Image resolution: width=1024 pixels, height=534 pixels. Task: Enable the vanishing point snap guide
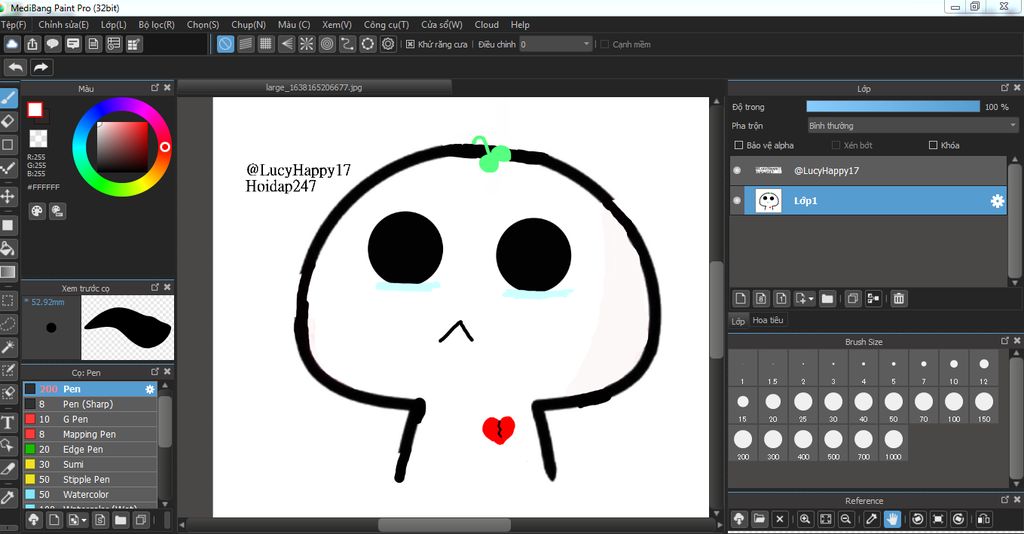pyautogui.click(x=286, y=44)
